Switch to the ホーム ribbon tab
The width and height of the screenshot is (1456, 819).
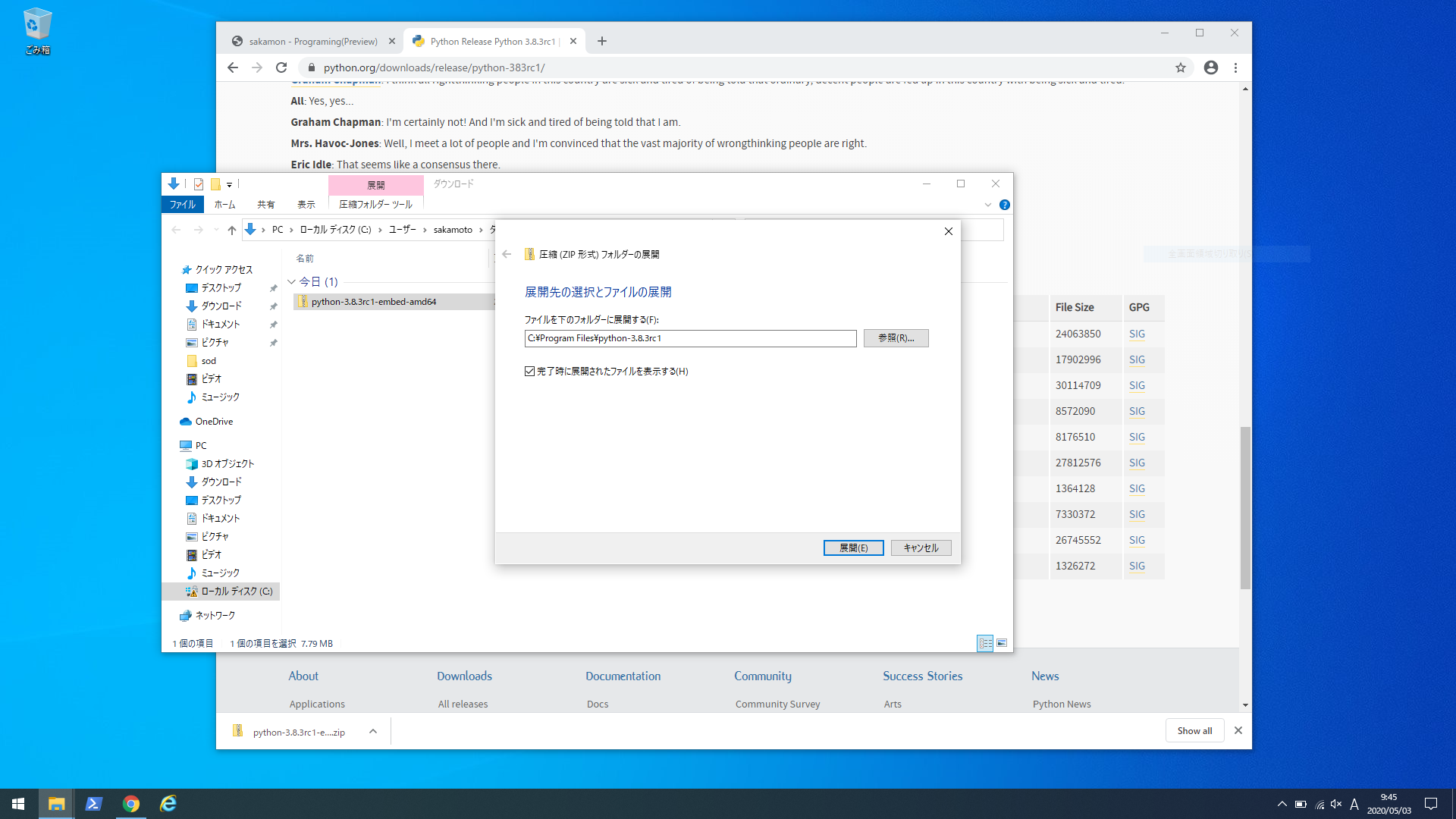(224, 205)
